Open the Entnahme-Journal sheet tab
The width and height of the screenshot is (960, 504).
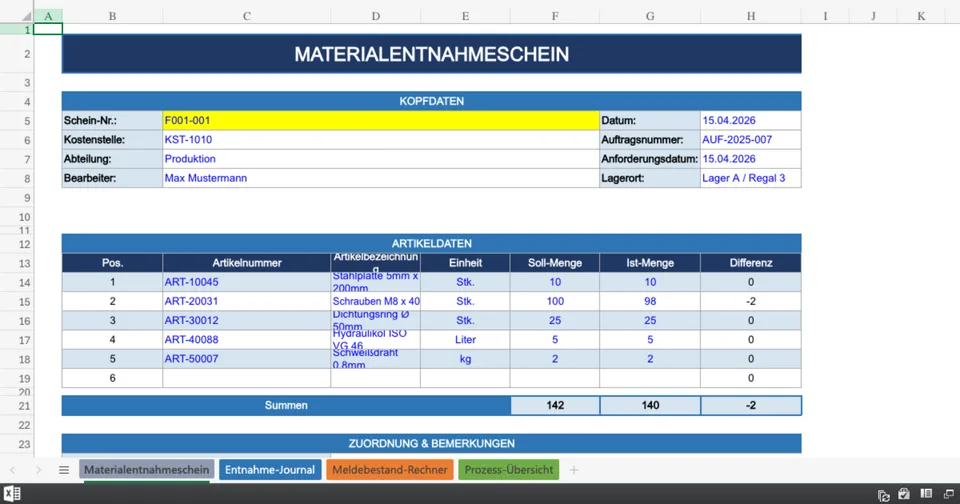coord(270,470)
